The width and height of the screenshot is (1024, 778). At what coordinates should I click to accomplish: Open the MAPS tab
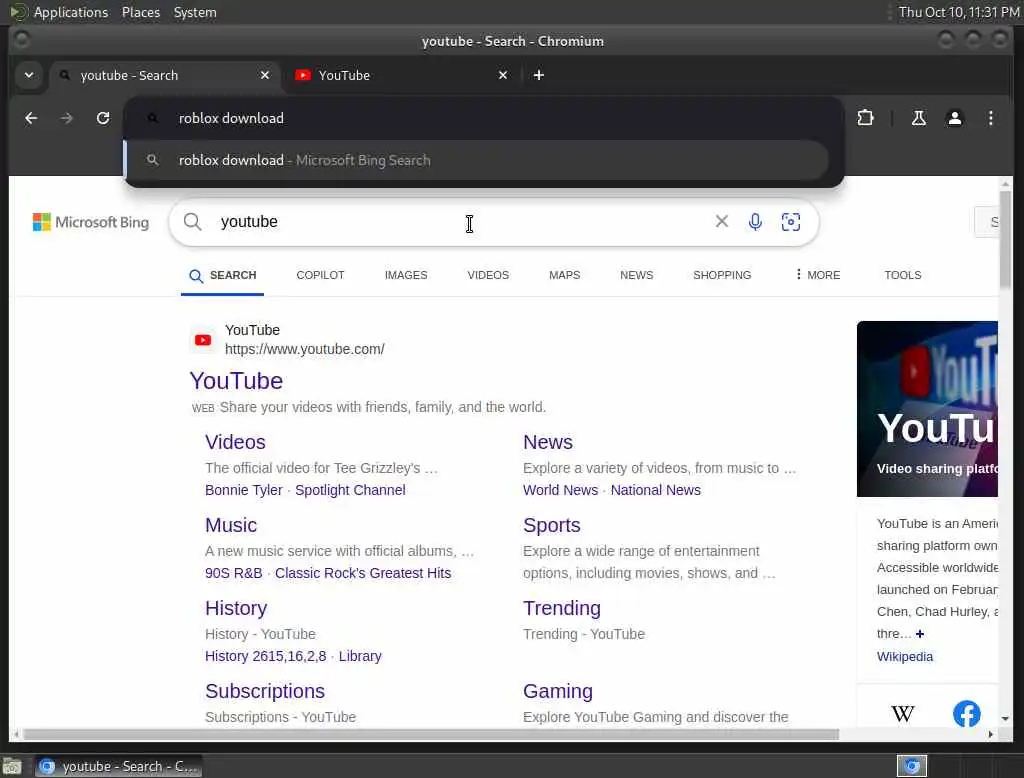(x=564, y=275)
